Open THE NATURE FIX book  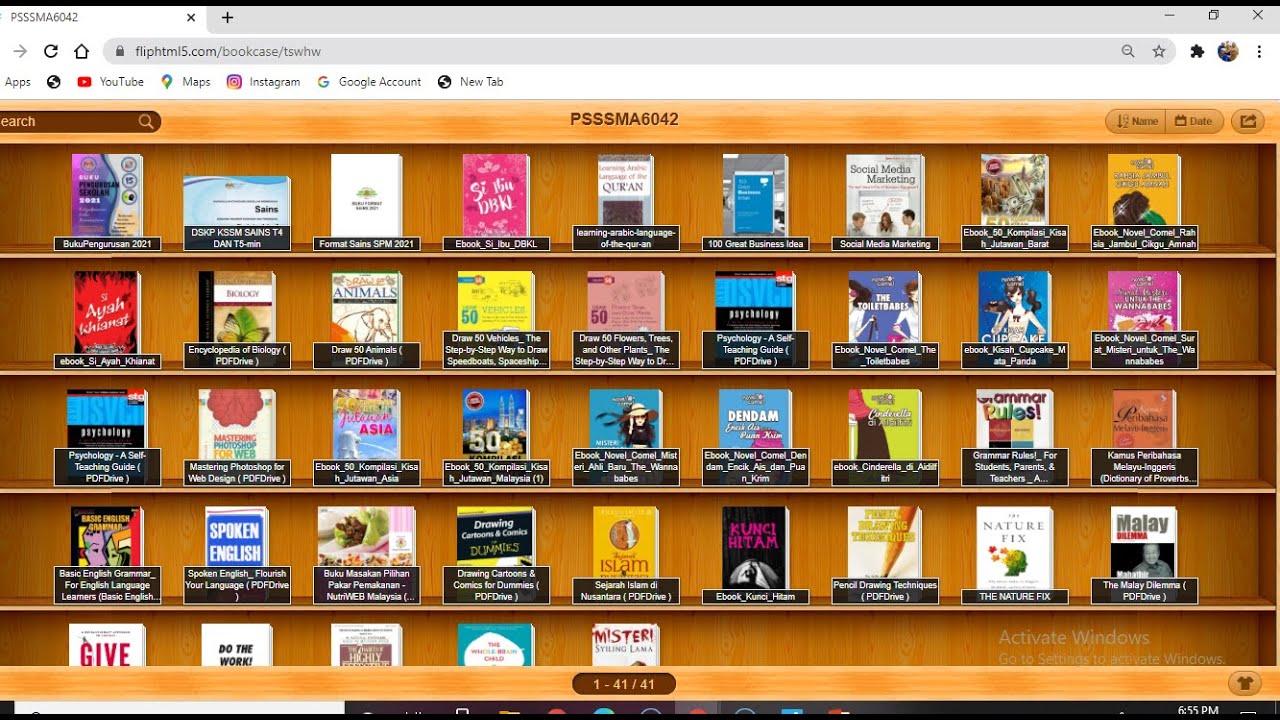coord(1015,555)
